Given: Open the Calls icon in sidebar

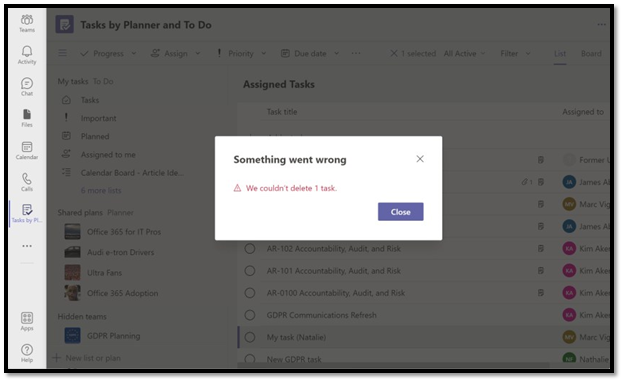Looking at the screenshot, I should (27, 182).
